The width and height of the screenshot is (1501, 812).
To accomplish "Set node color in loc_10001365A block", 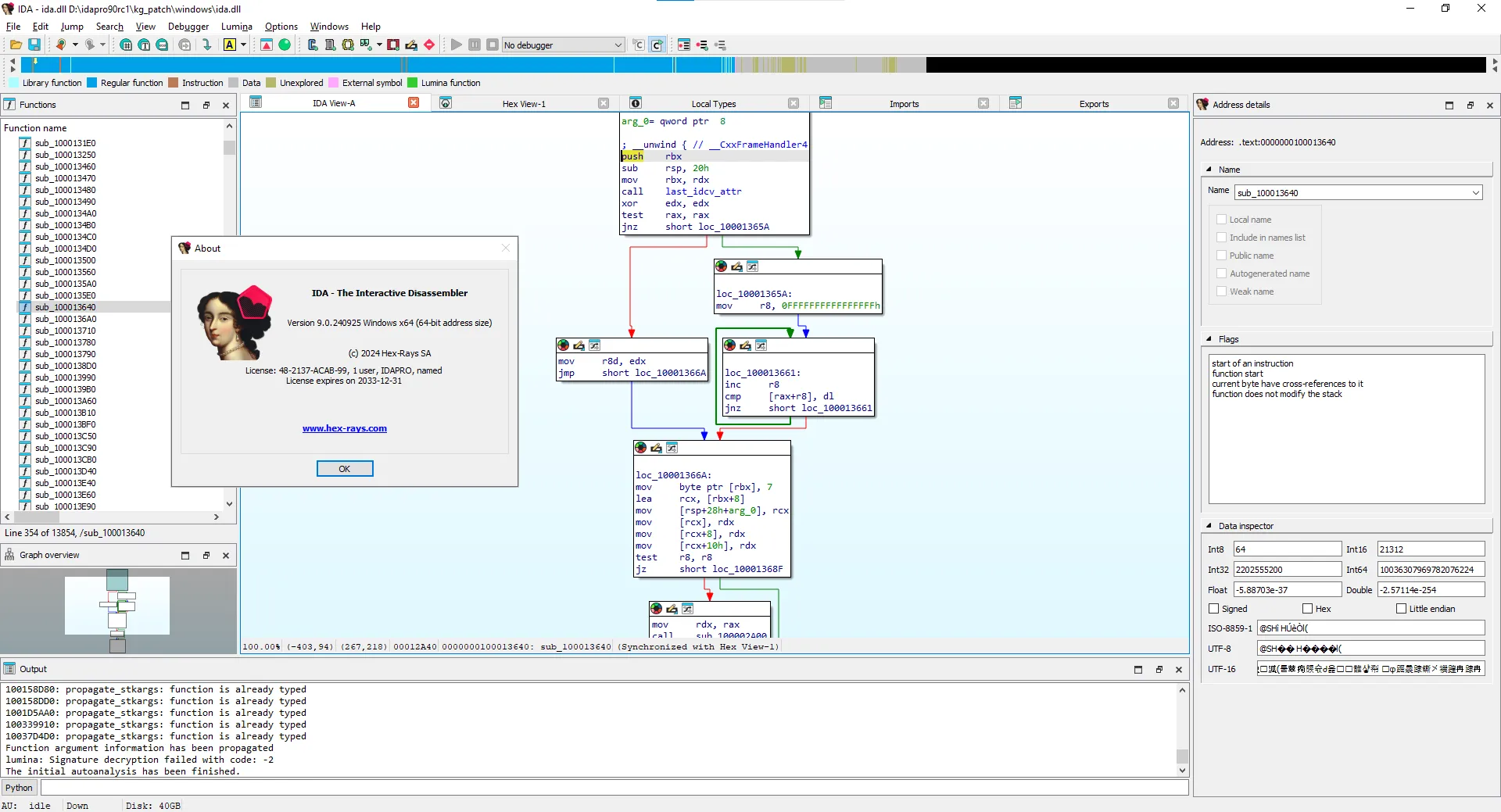I will pyautogui.click(x=722, y=266).
